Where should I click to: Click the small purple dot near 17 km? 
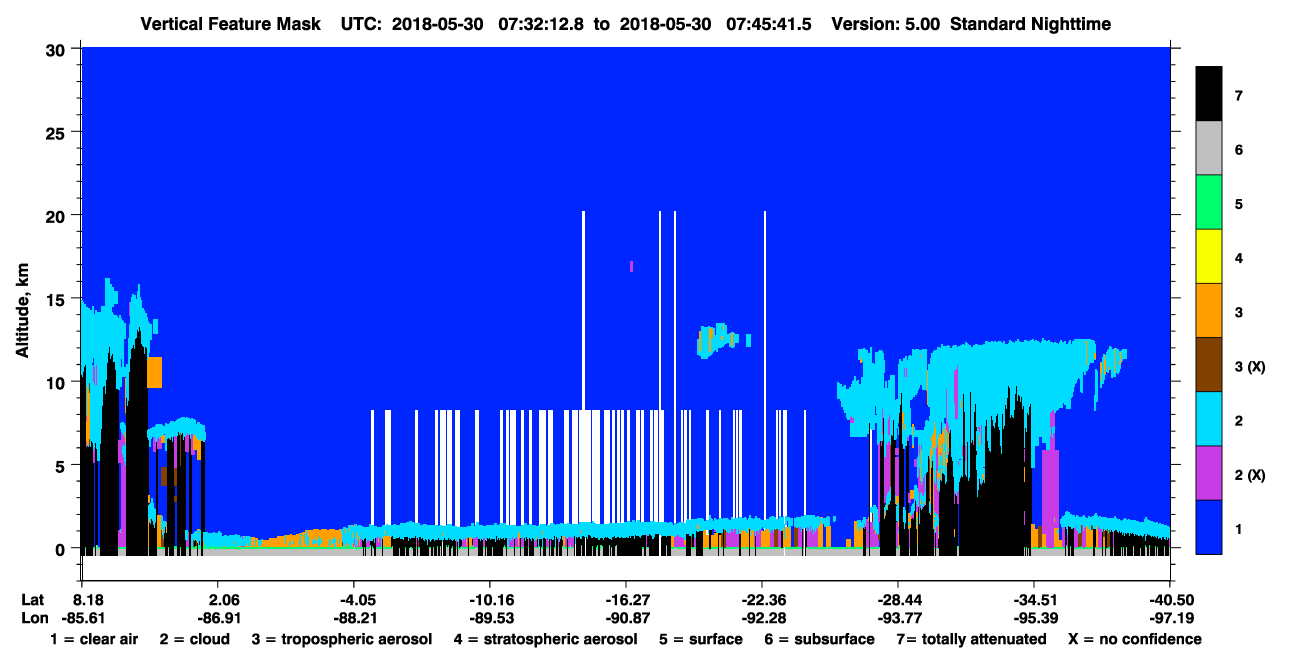click(631, 266)
